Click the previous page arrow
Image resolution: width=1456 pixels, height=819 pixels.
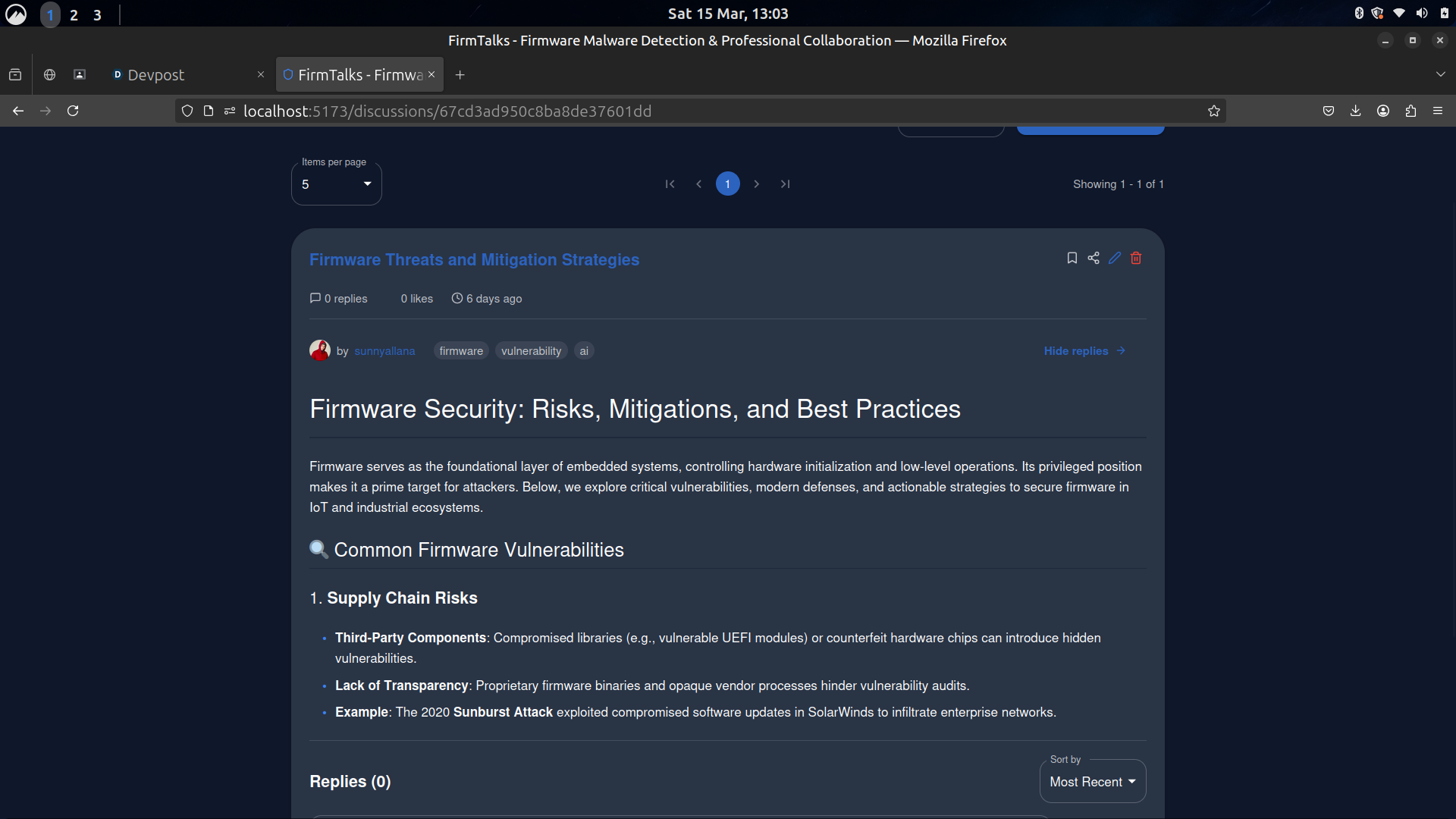(698, 184)
